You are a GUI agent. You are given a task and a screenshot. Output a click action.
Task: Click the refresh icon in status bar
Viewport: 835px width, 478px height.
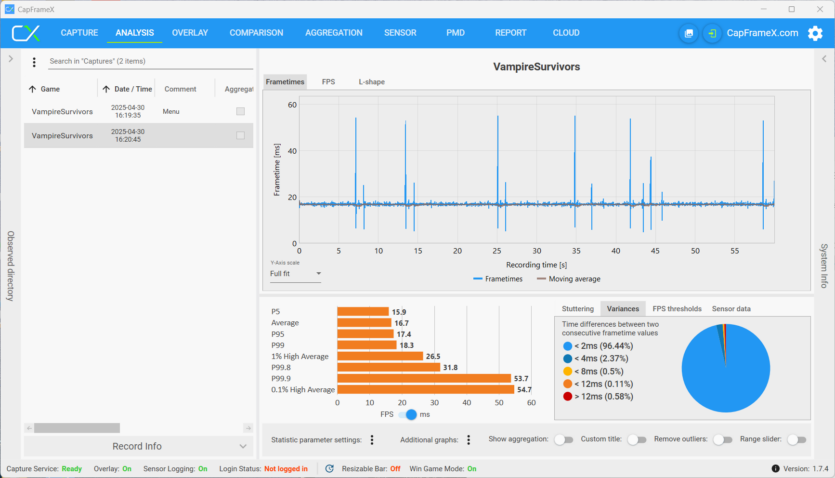pos(330,468)
